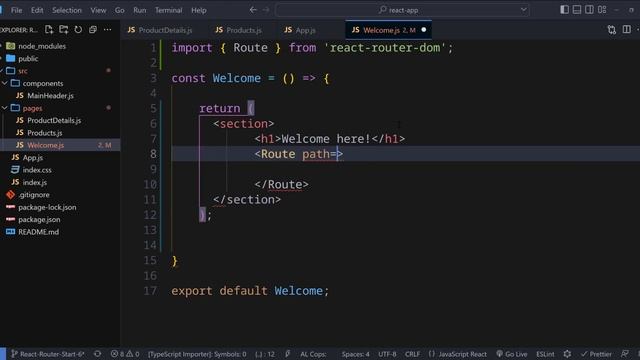Click the ESLint status item
This screenshot has width=640, height=360.
pos(545,354)
